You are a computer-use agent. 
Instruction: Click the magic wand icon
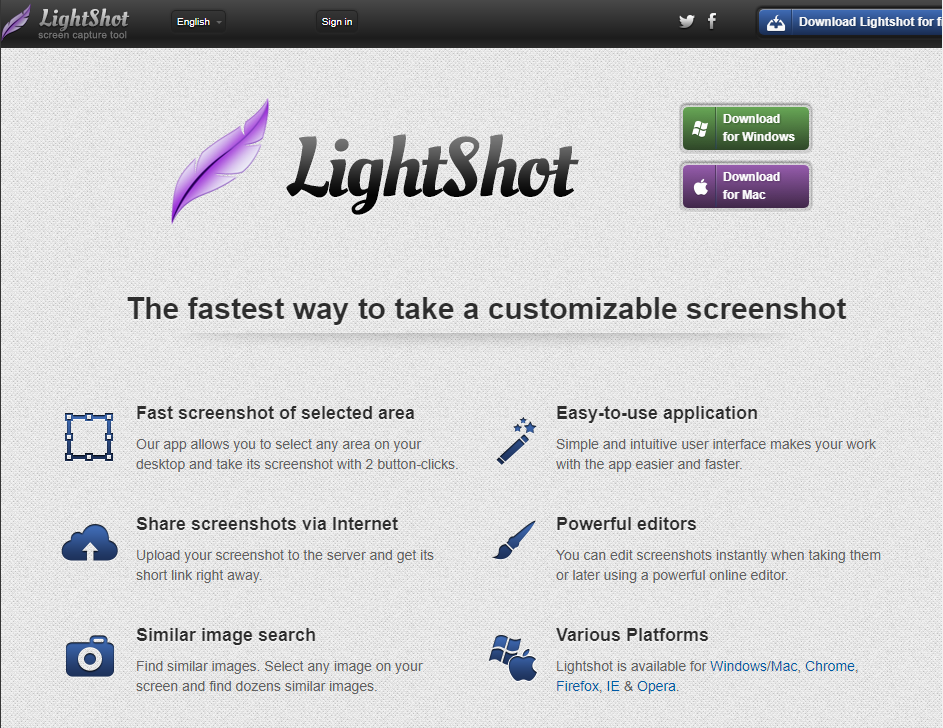[516, 441]
